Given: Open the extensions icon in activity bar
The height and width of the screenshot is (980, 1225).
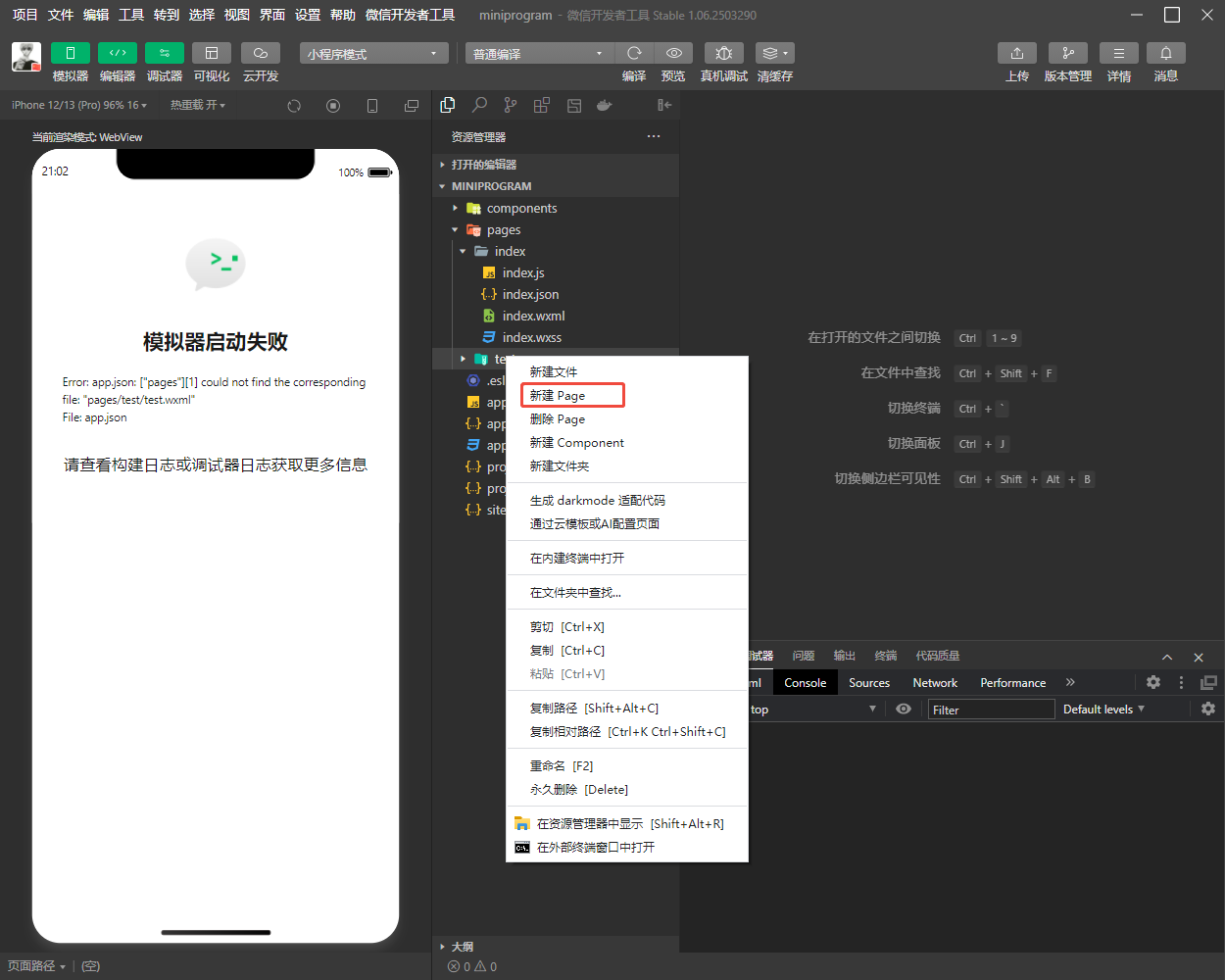Looking at the screenshot, I should (542, 105).
